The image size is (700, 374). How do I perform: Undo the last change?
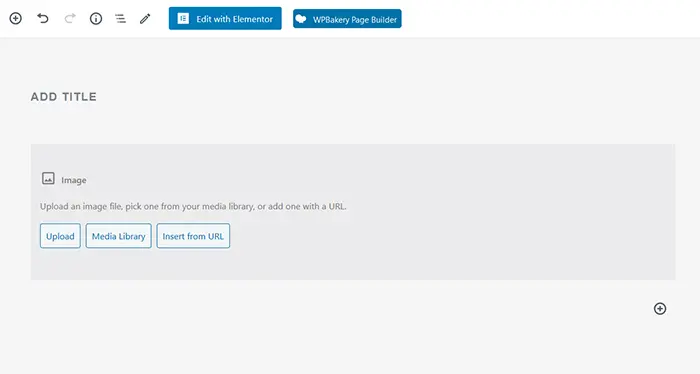tap(43, 18)
